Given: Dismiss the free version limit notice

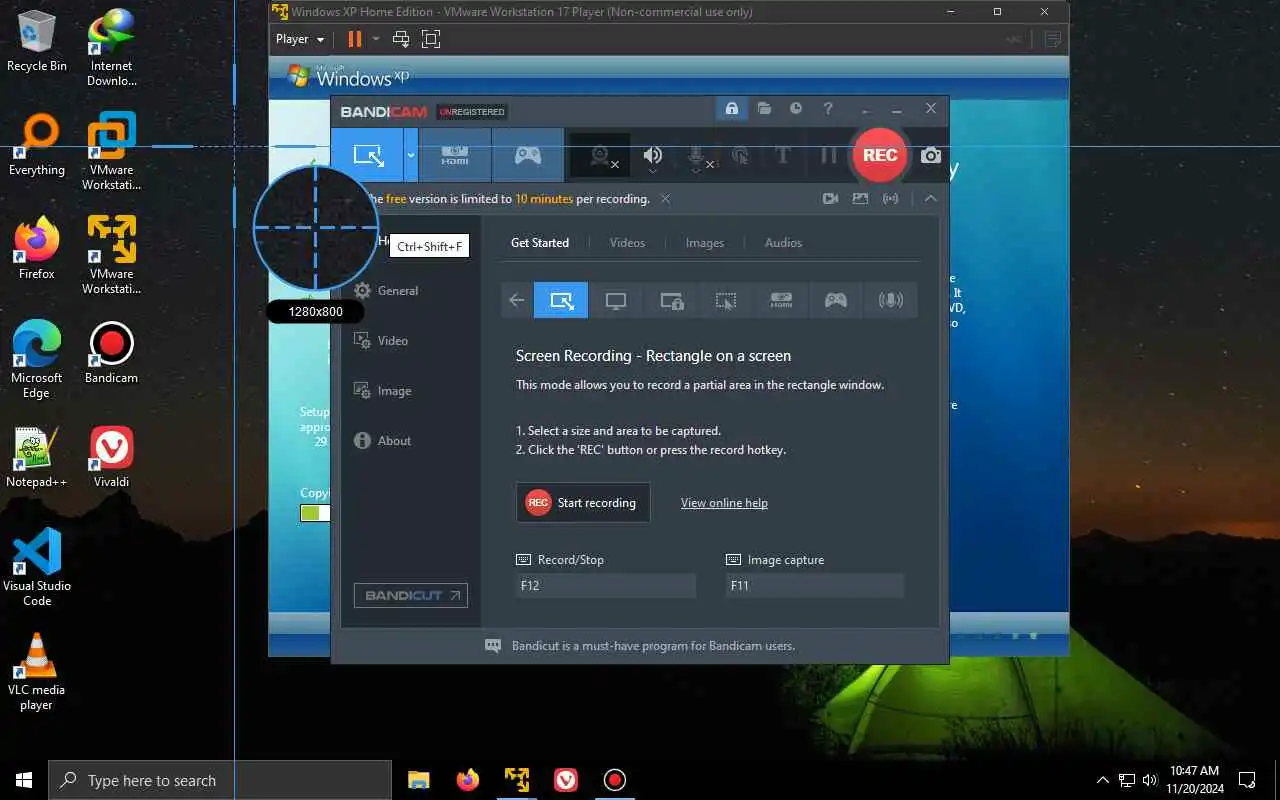Looking at the screenshot, I should (x=665, y=199).
